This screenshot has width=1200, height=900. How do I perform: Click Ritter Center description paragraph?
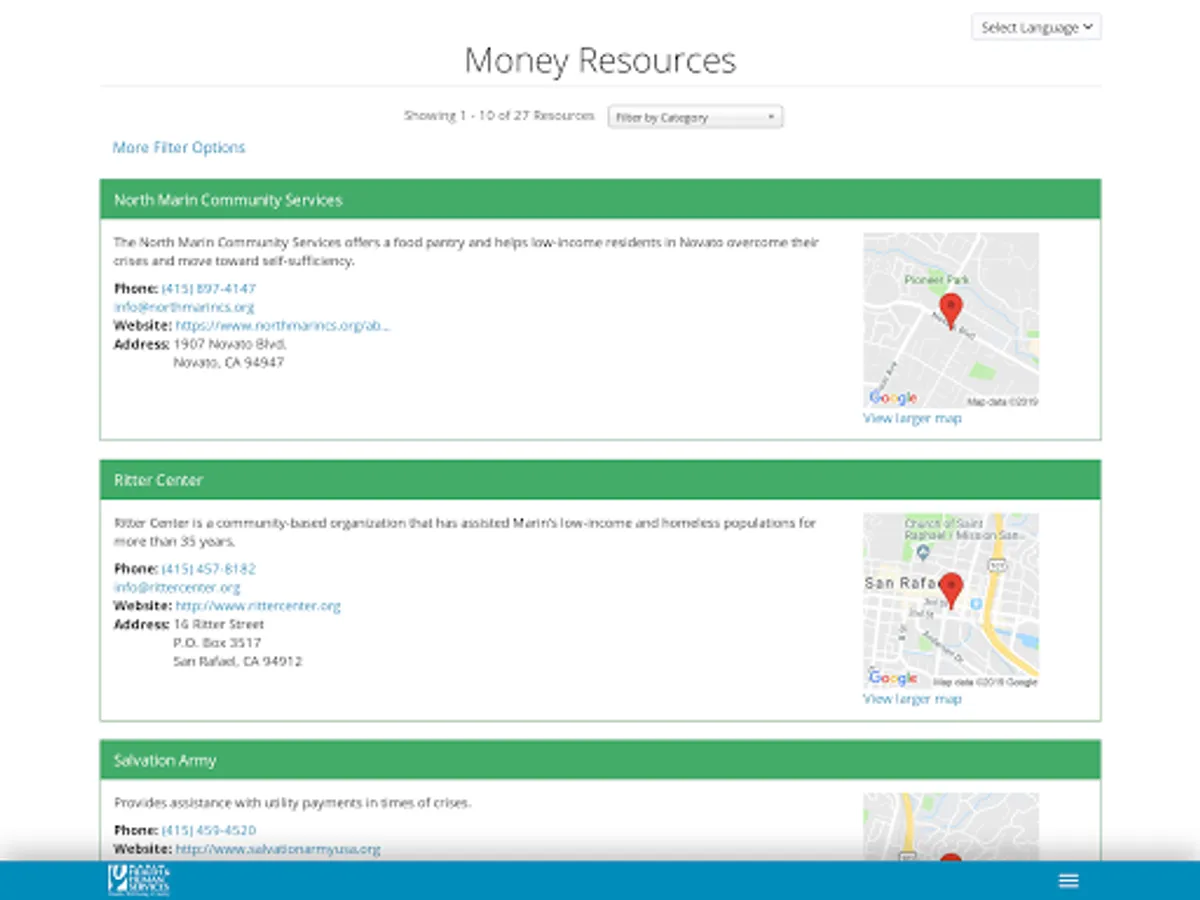pyautogui.click(x=465, y=532)
